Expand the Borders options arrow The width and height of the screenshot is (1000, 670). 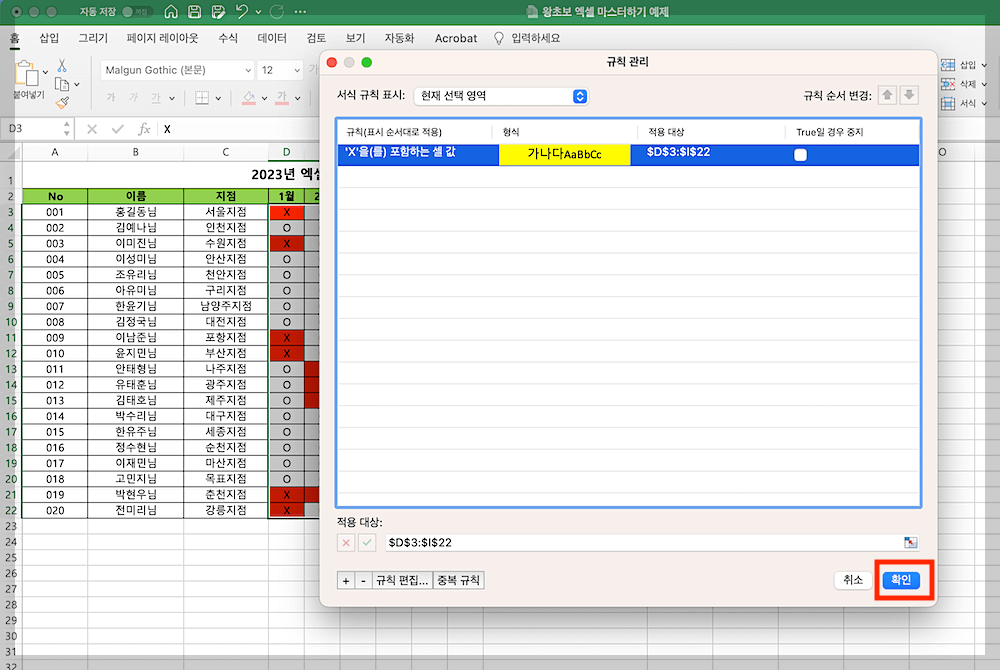218,98
